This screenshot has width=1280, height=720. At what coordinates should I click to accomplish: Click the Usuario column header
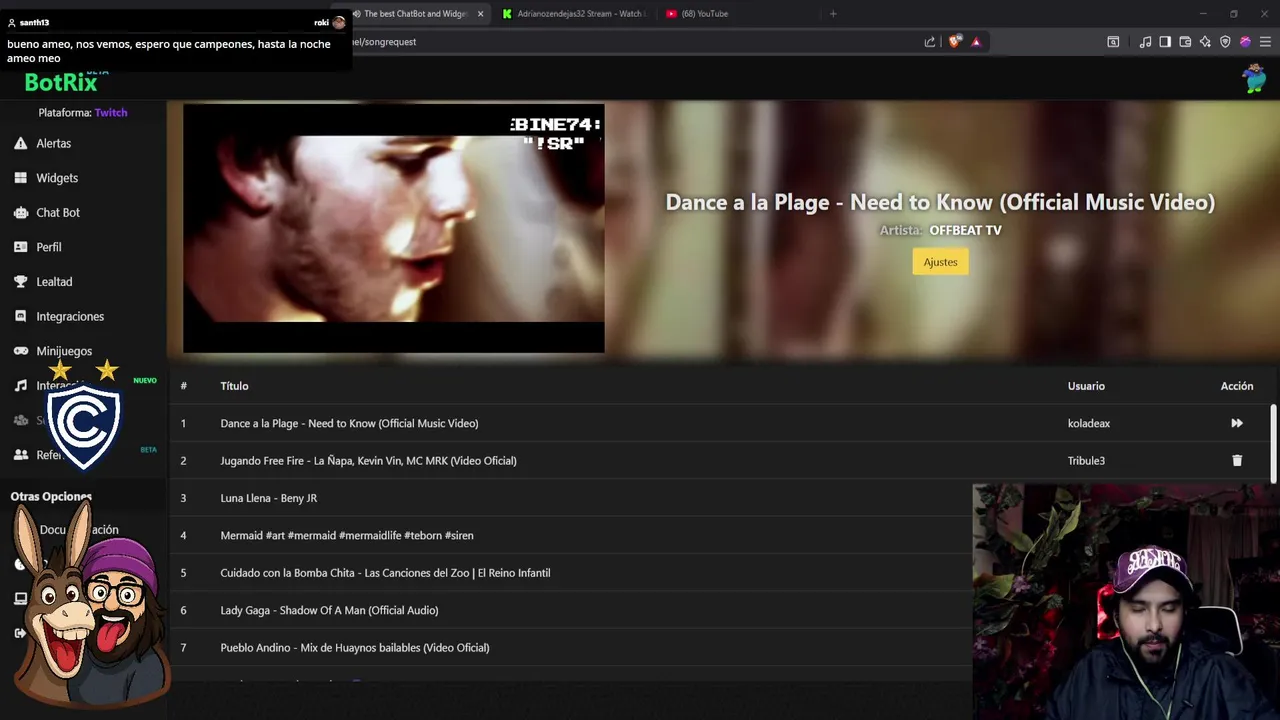(x=1086, y=386)
